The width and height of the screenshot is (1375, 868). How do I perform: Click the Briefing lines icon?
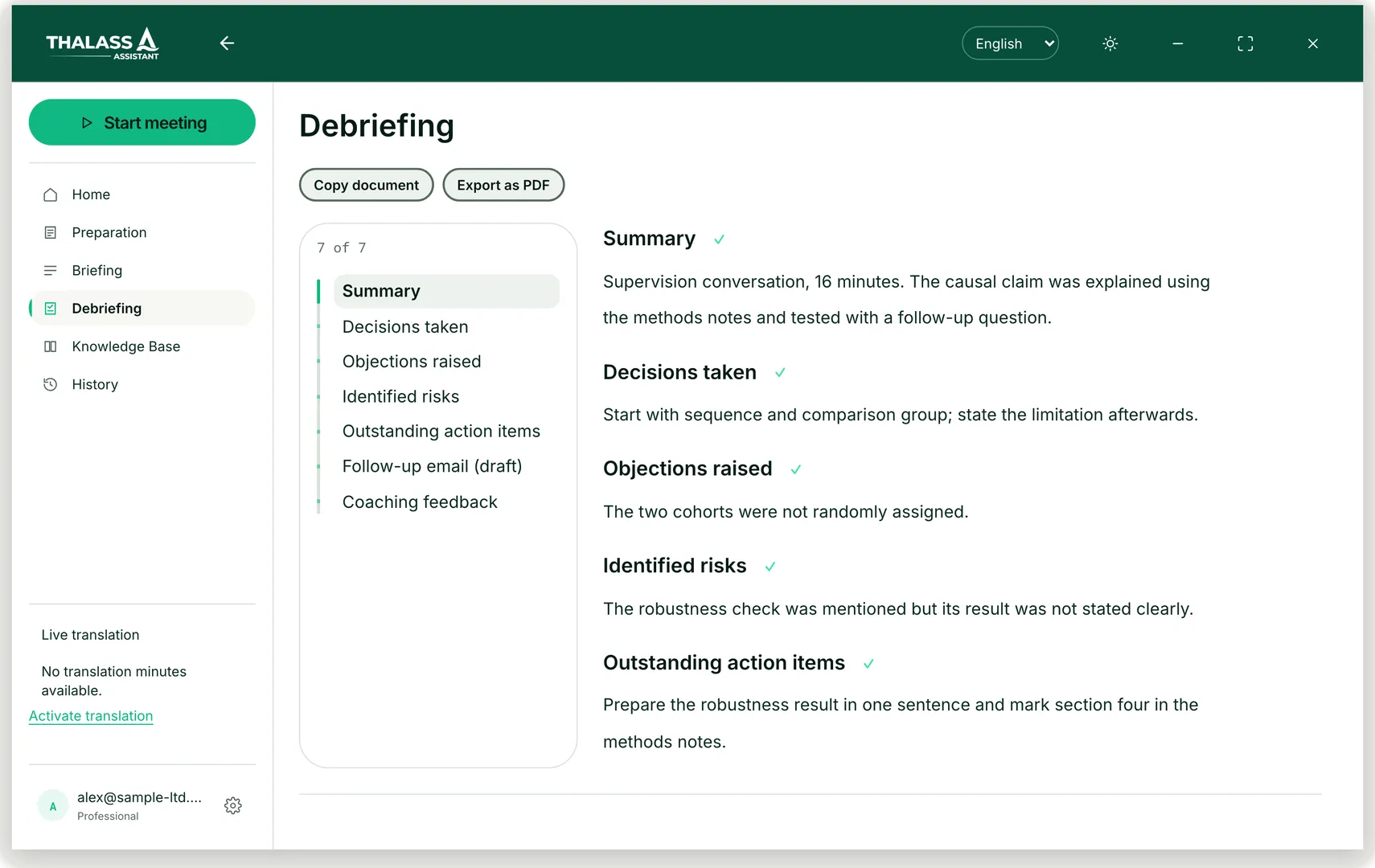tap(51, 270)
